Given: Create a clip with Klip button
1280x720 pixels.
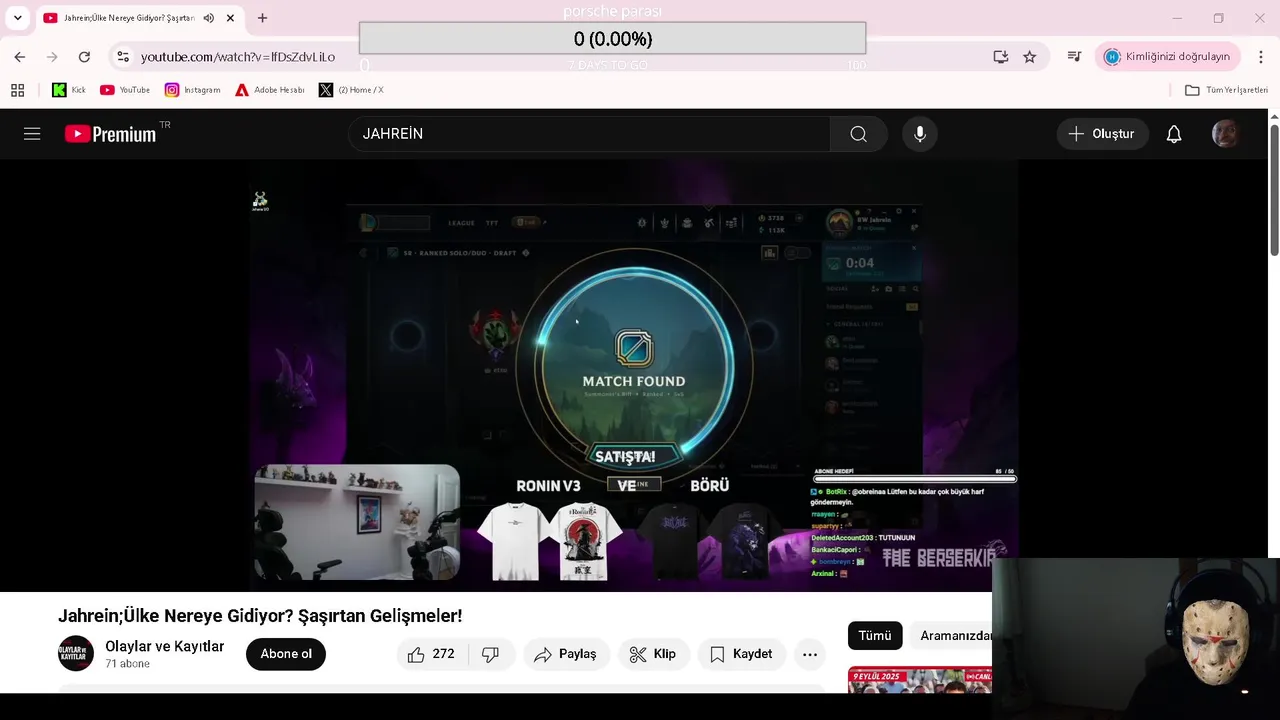Looking at the screenshot, I should (653, 654).
